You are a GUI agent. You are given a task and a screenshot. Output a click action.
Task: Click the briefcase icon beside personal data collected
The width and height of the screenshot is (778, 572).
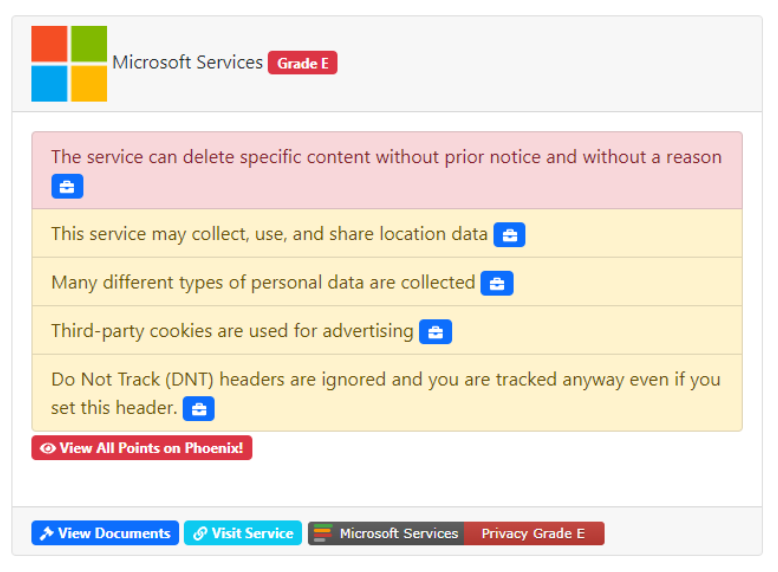[497, 283]
